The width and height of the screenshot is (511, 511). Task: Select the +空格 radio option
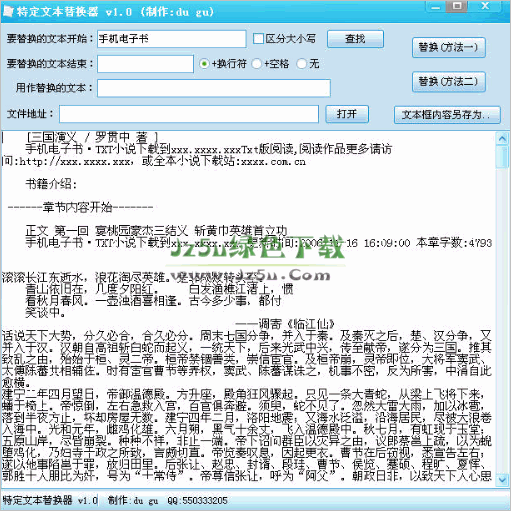[256, 63]
